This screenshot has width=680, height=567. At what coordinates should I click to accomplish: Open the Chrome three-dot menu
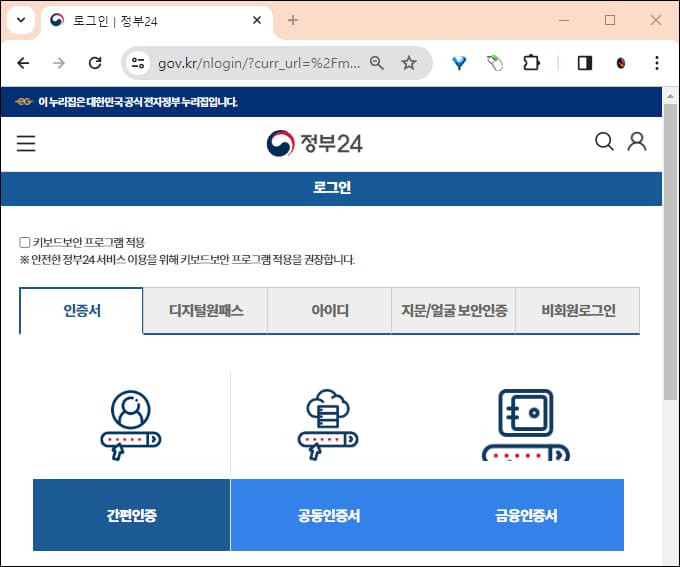657,63
